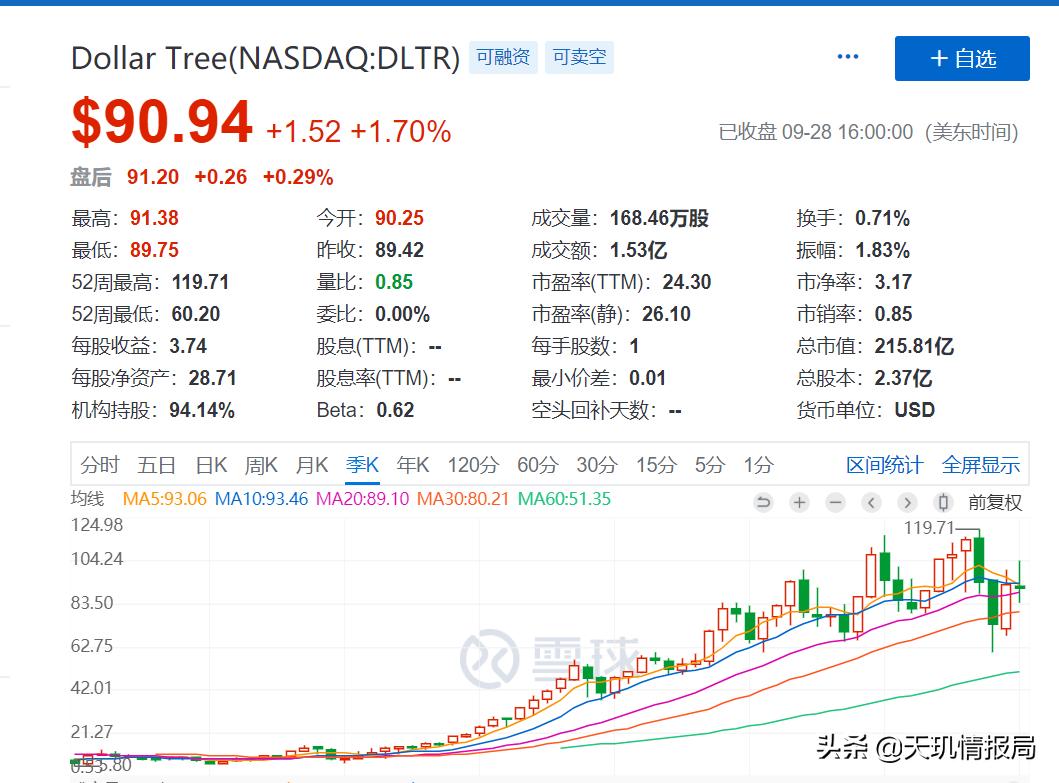Click the candlestick style icon
1059x783 pixels.
pyautogui.click(x=942, y=503)
